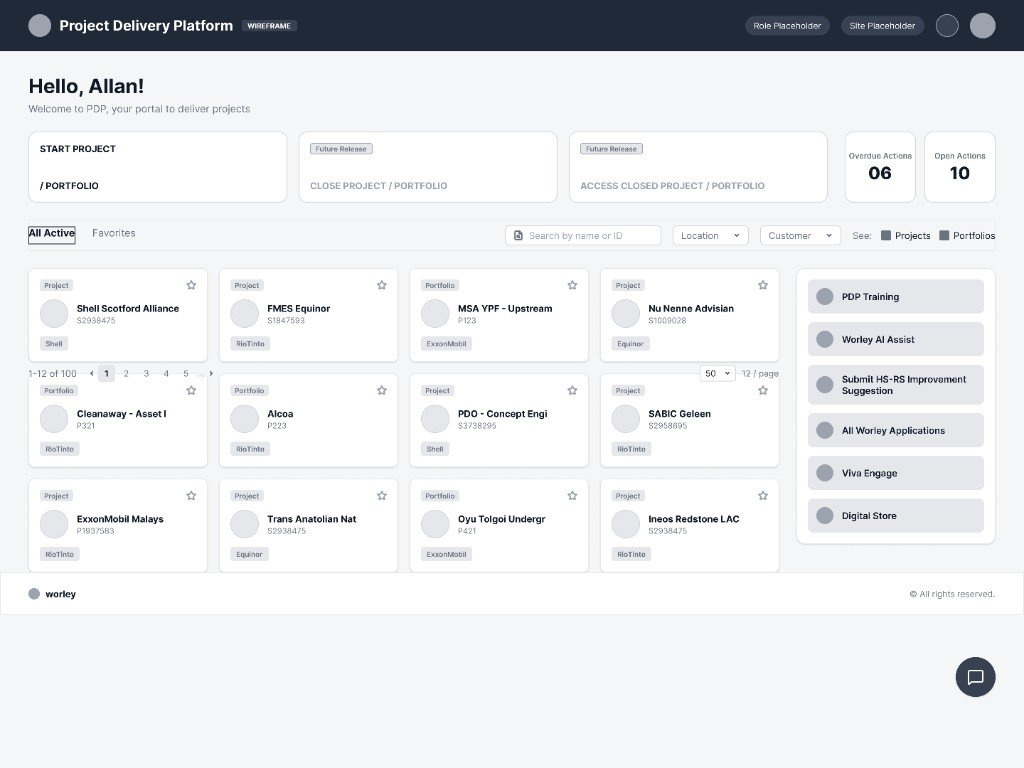The image size is (1024, 768).
Task: Click star on Ineos Redstone LAC card
Action: pyautogui.click(x=763, y=496)
